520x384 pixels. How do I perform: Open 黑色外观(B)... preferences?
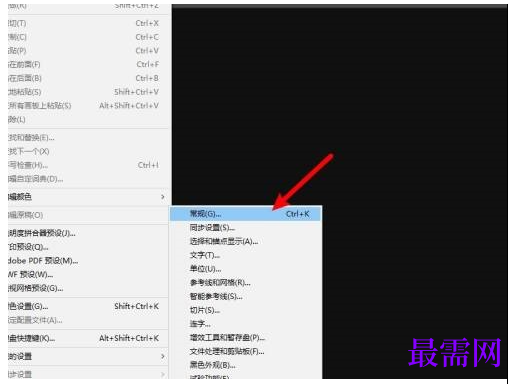click(246, 365)
